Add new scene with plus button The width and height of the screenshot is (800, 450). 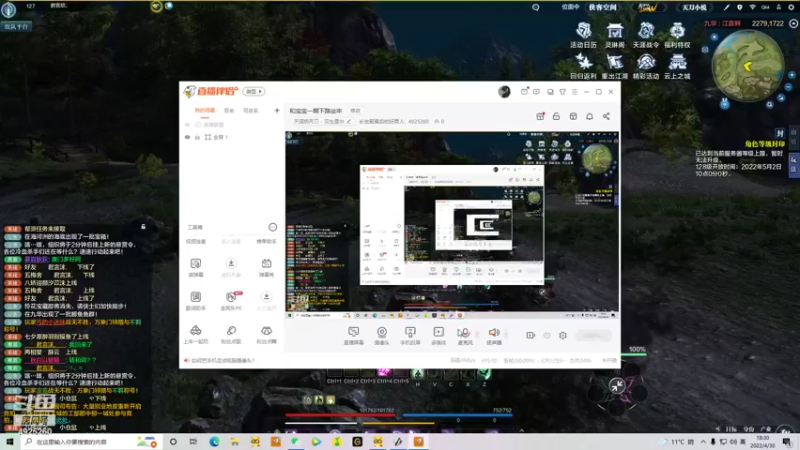pos(277,110)
